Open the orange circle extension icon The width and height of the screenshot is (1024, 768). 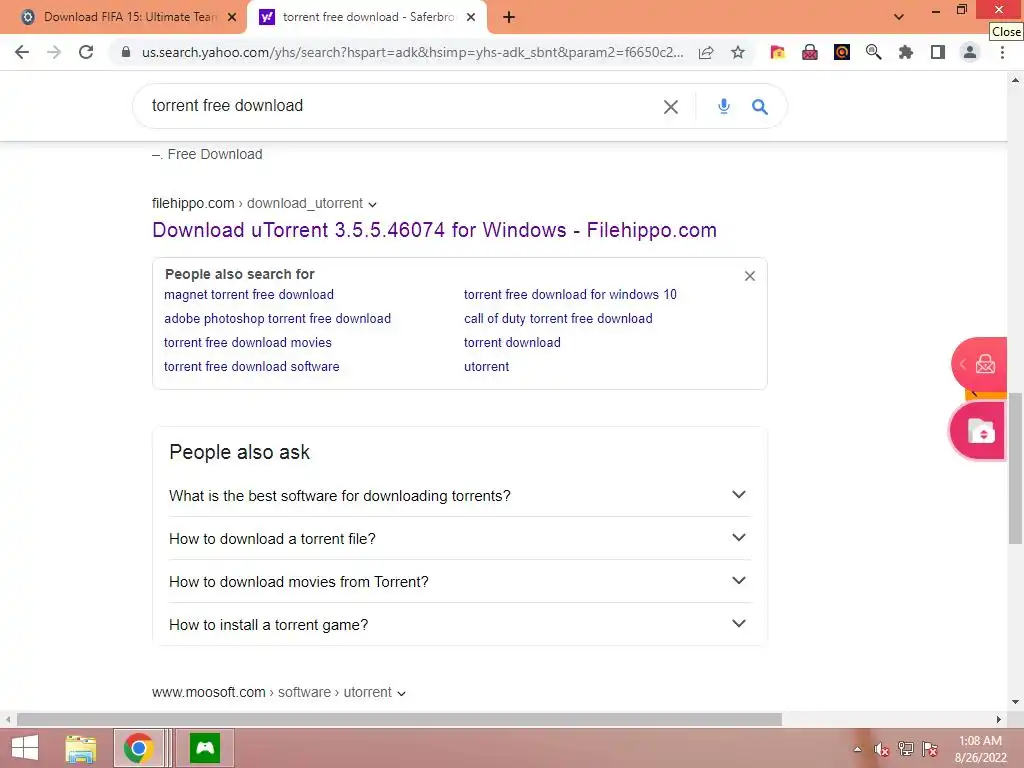[x=842, y=52]
